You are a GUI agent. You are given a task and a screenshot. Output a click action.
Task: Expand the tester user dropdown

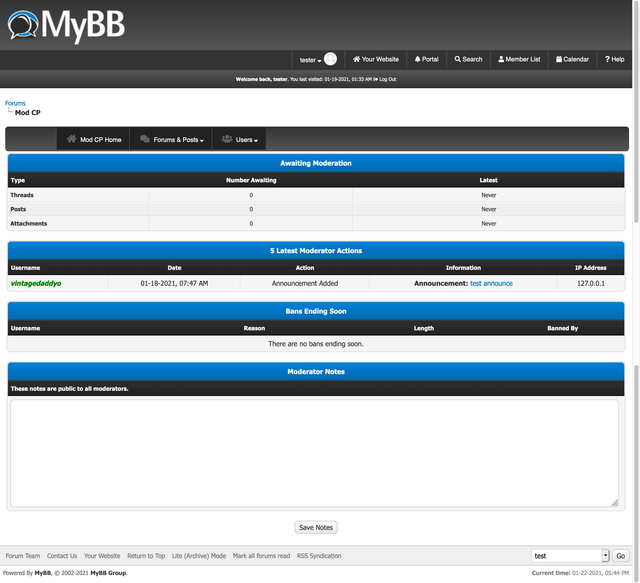tap(310, 60)
